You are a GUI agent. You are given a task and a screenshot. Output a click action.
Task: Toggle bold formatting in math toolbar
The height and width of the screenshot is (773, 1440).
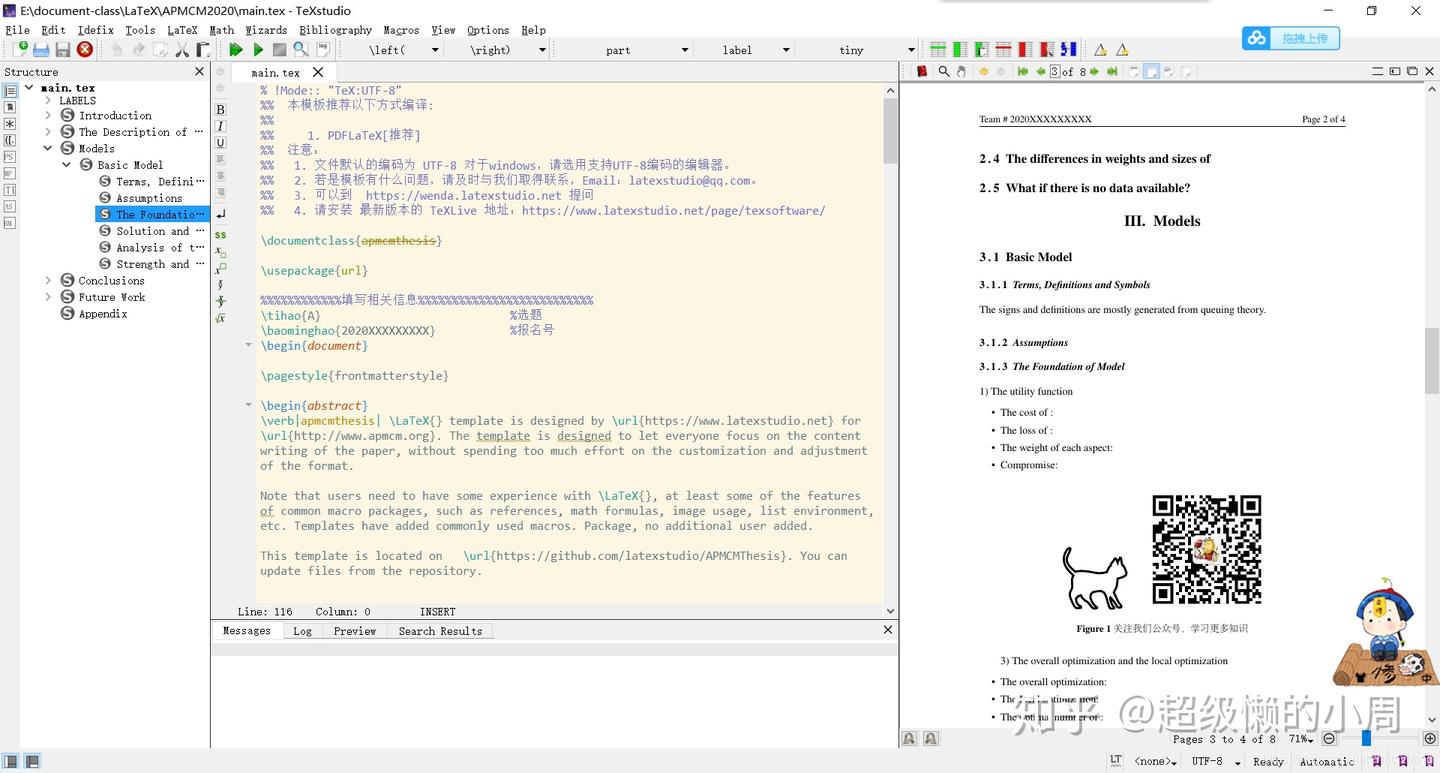pos(220,109)
